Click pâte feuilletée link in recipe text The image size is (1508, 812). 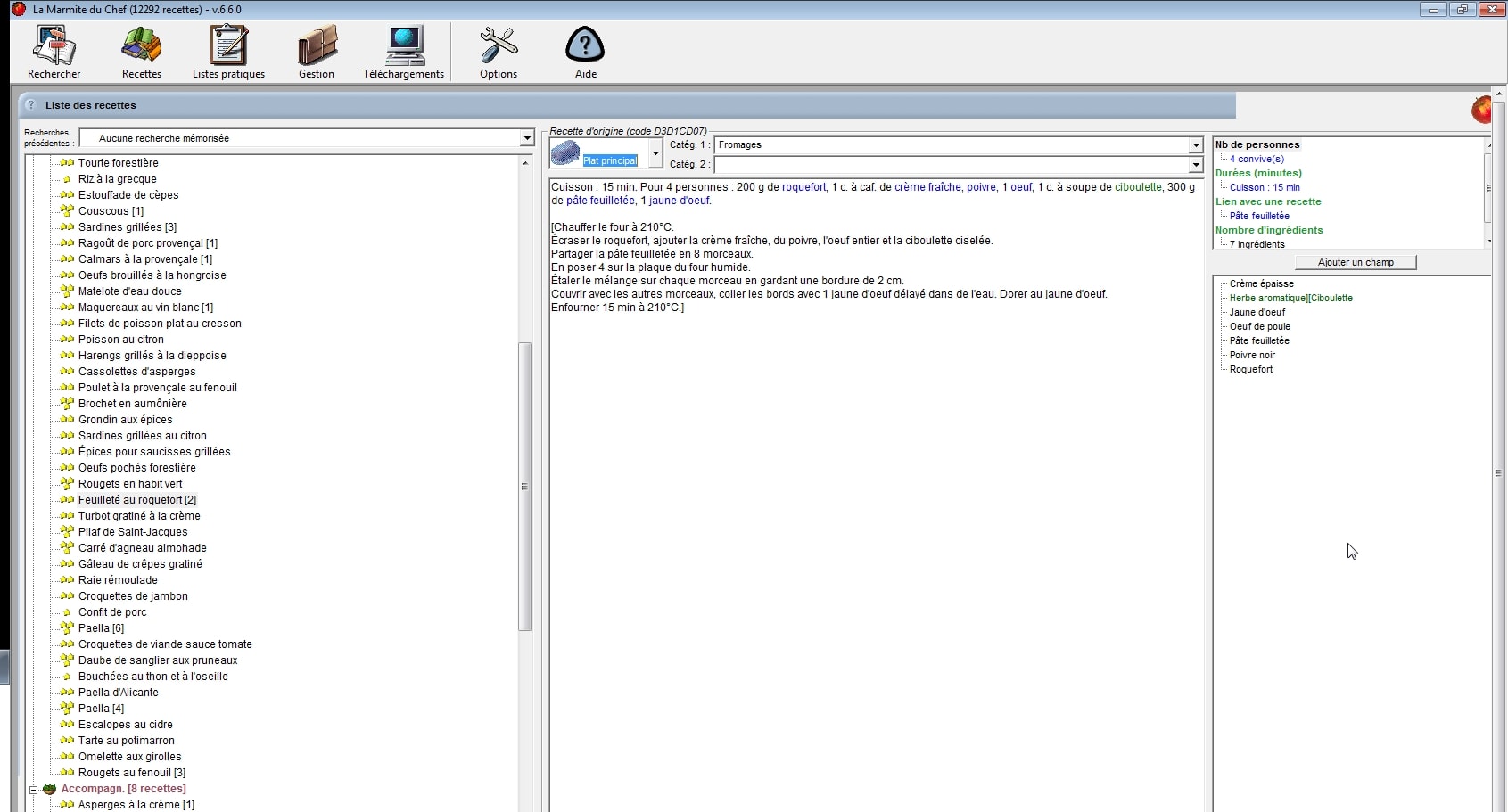click(x=600, y=201)
